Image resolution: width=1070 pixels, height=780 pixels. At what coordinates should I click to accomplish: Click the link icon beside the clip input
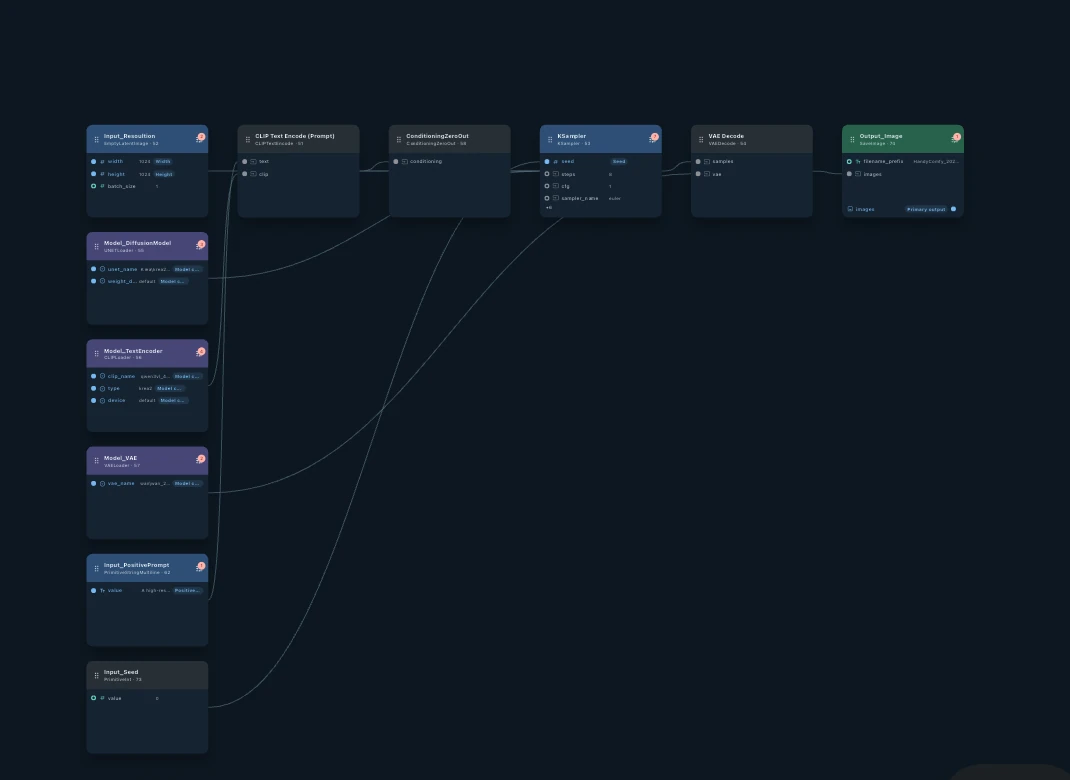click(253, 174)
